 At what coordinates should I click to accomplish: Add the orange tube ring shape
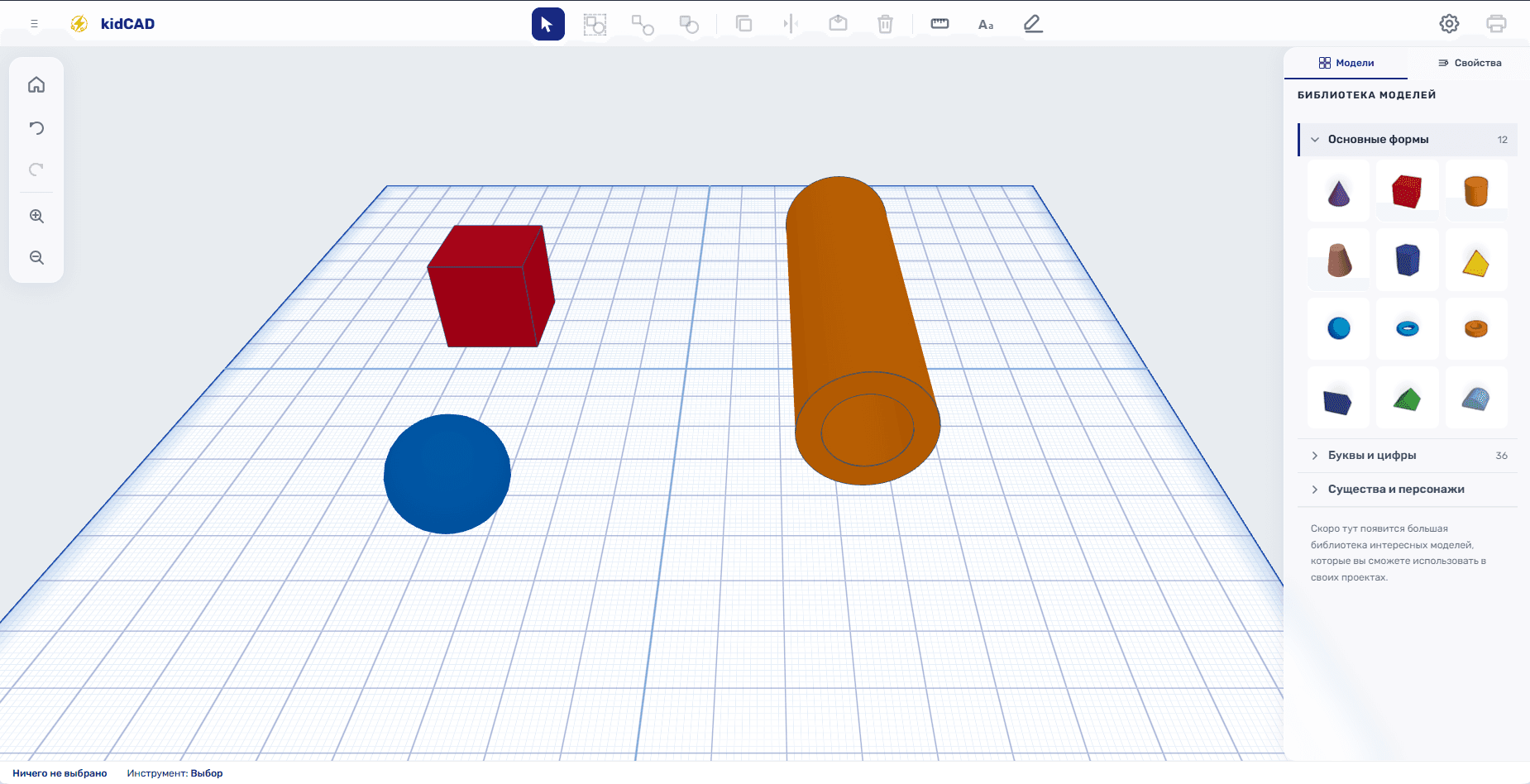(x=1476, y=329)
